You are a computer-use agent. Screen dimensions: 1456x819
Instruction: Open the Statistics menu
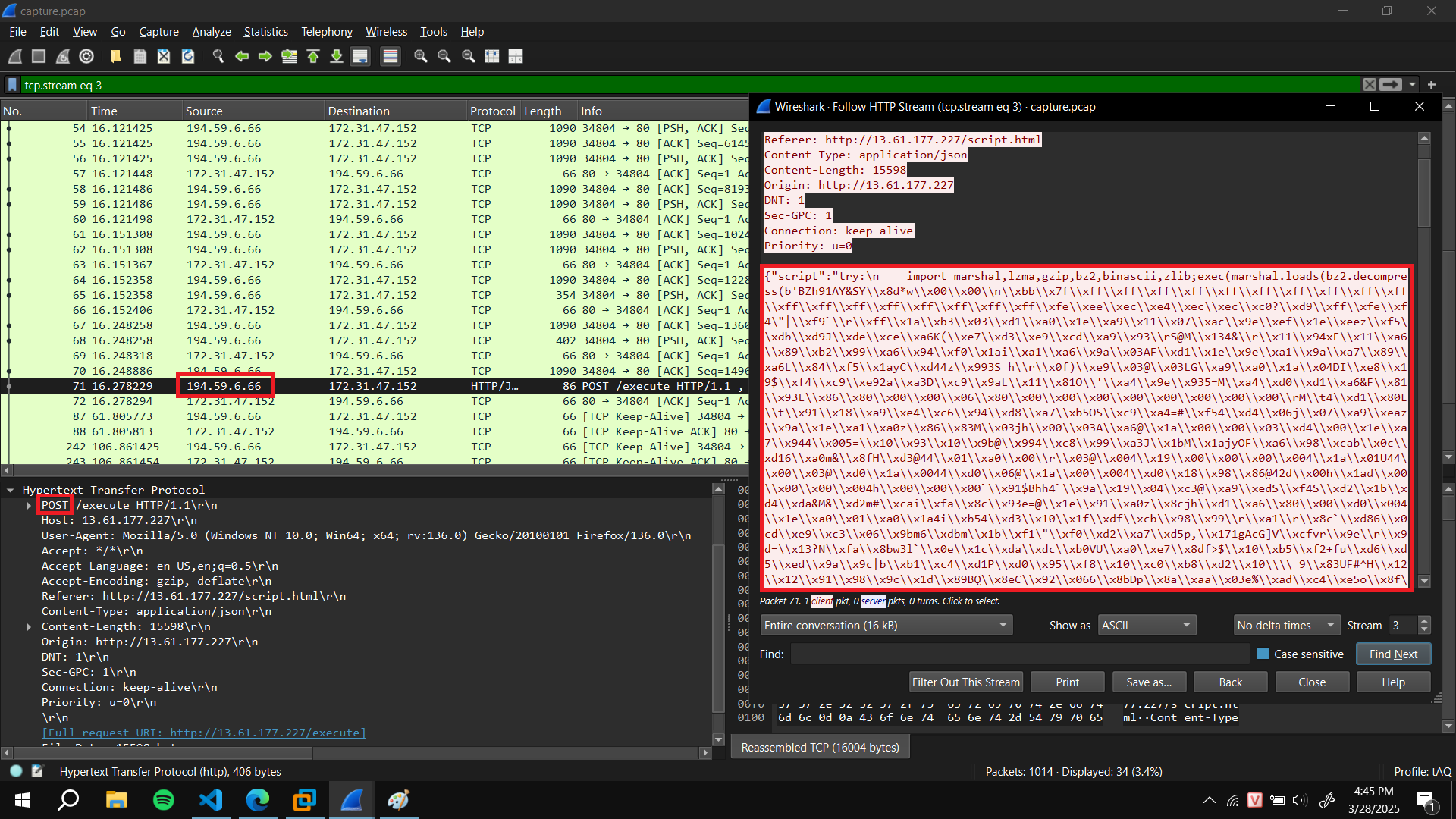coord(265,31)
